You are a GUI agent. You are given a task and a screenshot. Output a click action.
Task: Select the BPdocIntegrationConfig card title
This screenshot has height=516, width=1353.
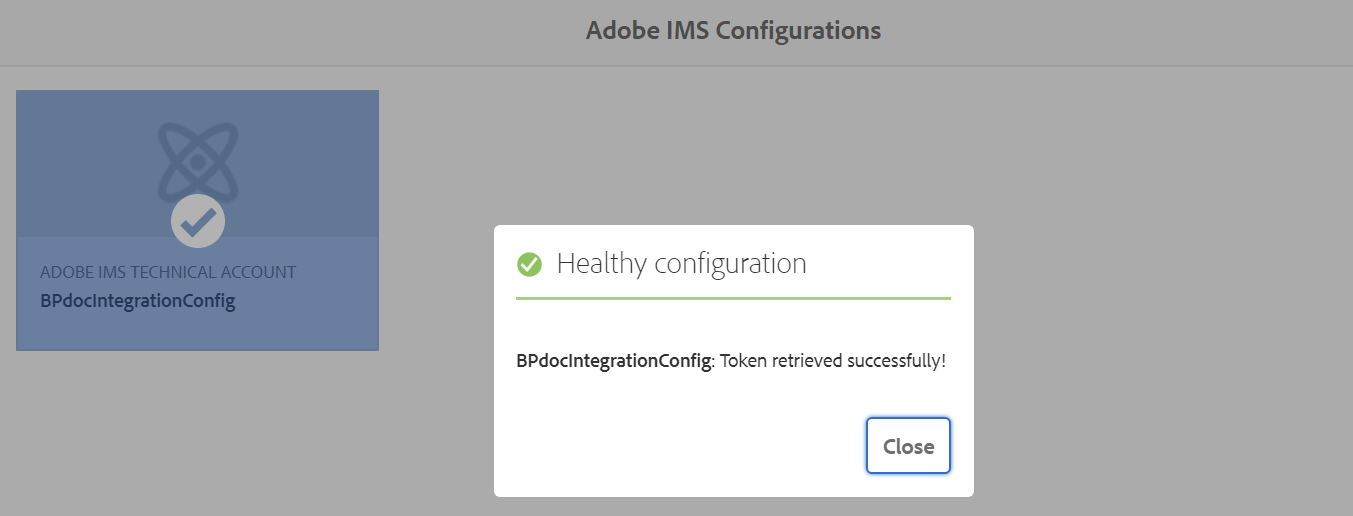pyautogui.click(x=138, y=300)
